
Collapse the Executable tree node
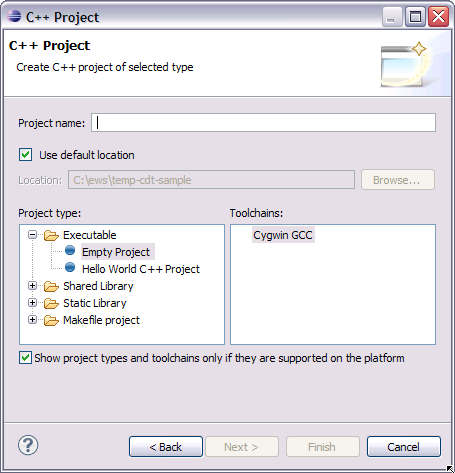coord(32,235)
